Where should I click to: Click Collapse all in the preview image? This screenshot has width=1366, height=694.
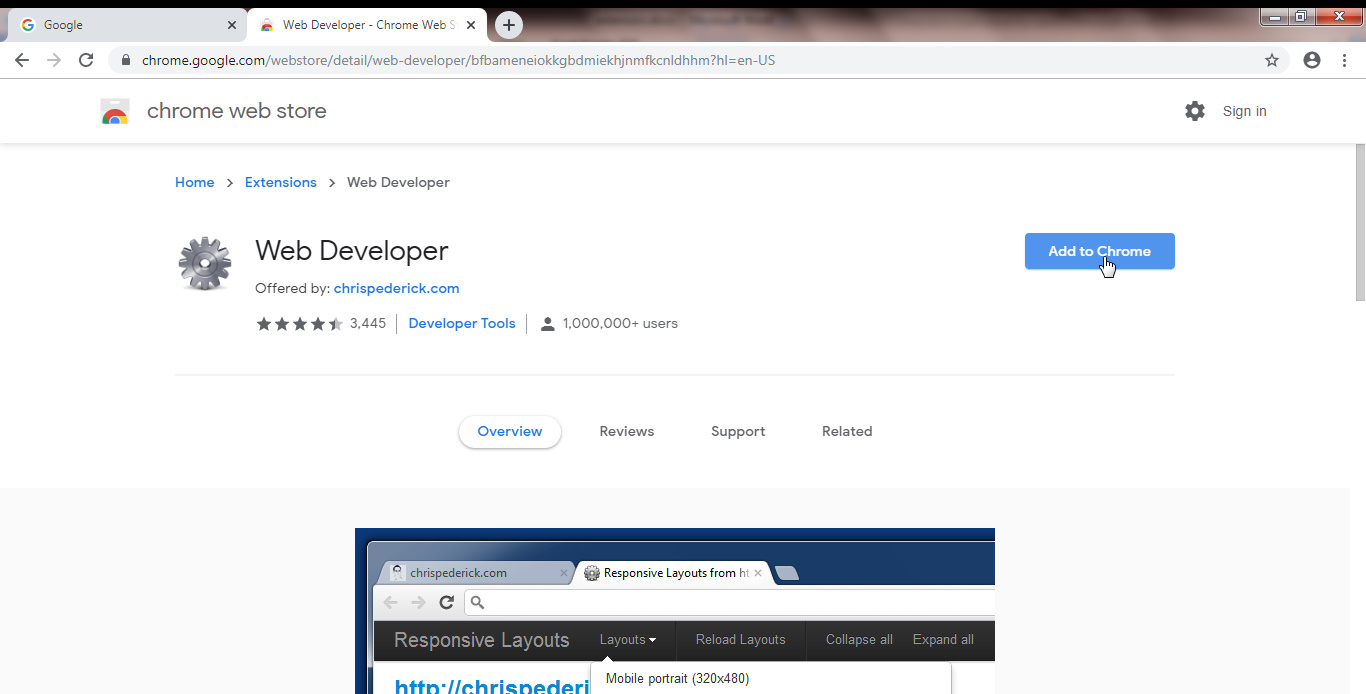(859, 640)
